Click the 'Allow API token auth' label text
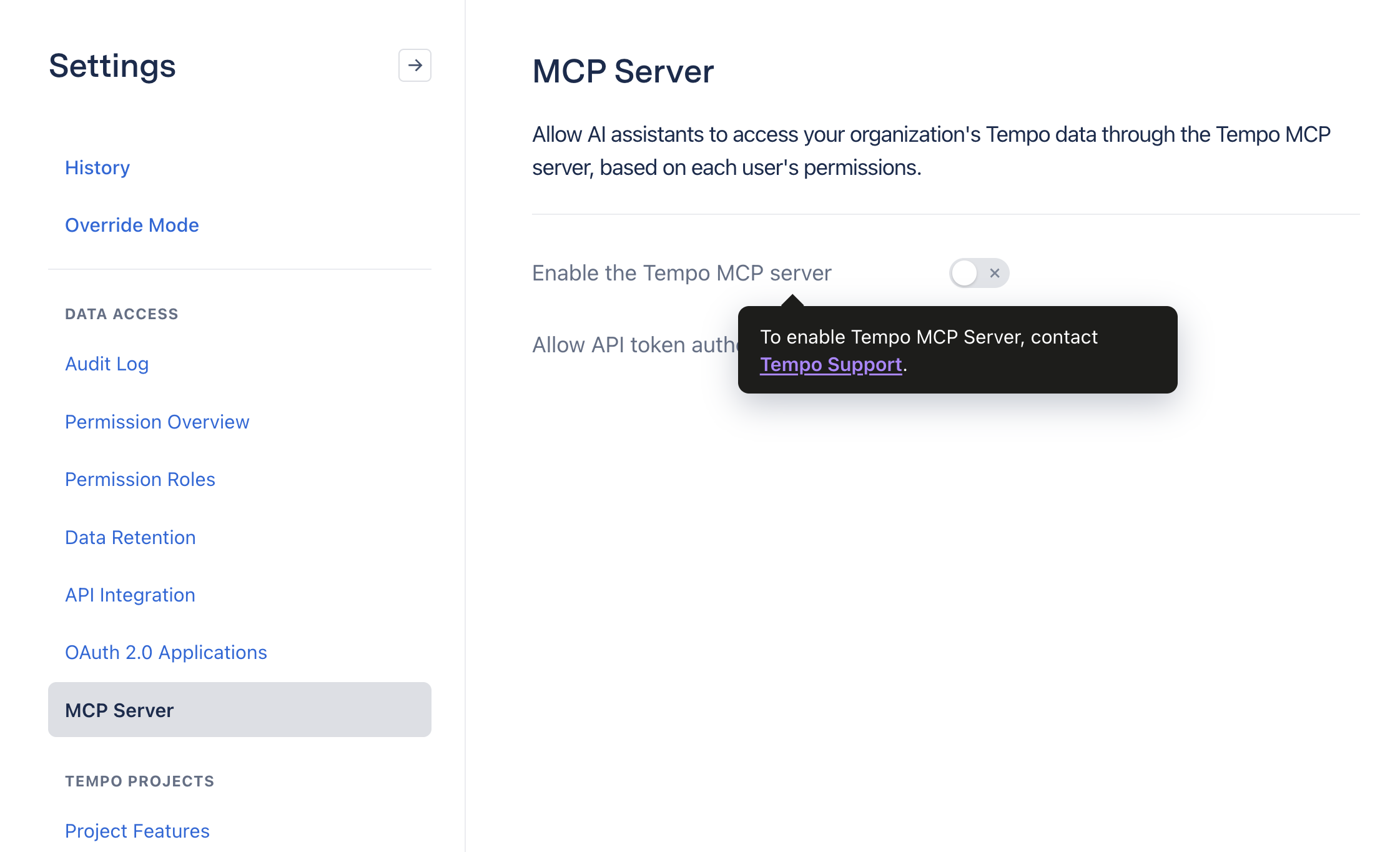1400x852 pixels. point(635,345)
